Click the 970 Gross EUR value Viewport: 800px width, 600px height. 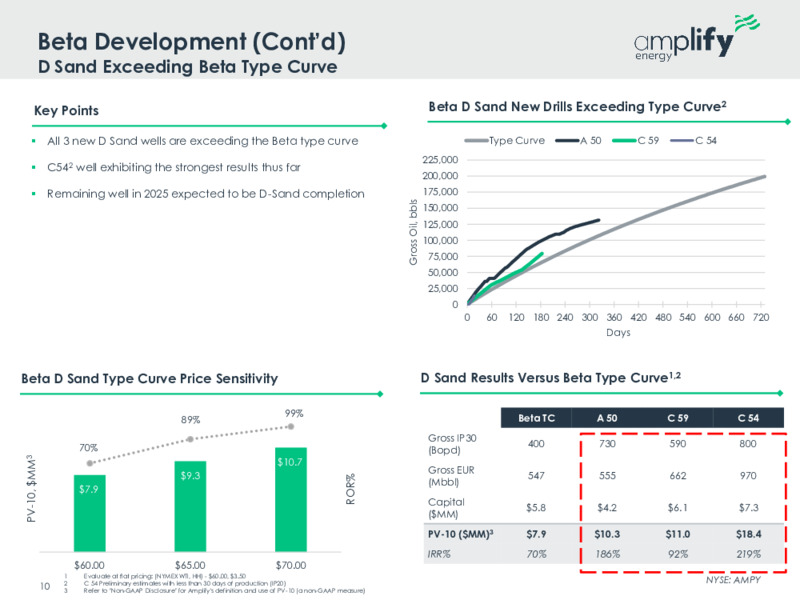(x=748, y=476)
